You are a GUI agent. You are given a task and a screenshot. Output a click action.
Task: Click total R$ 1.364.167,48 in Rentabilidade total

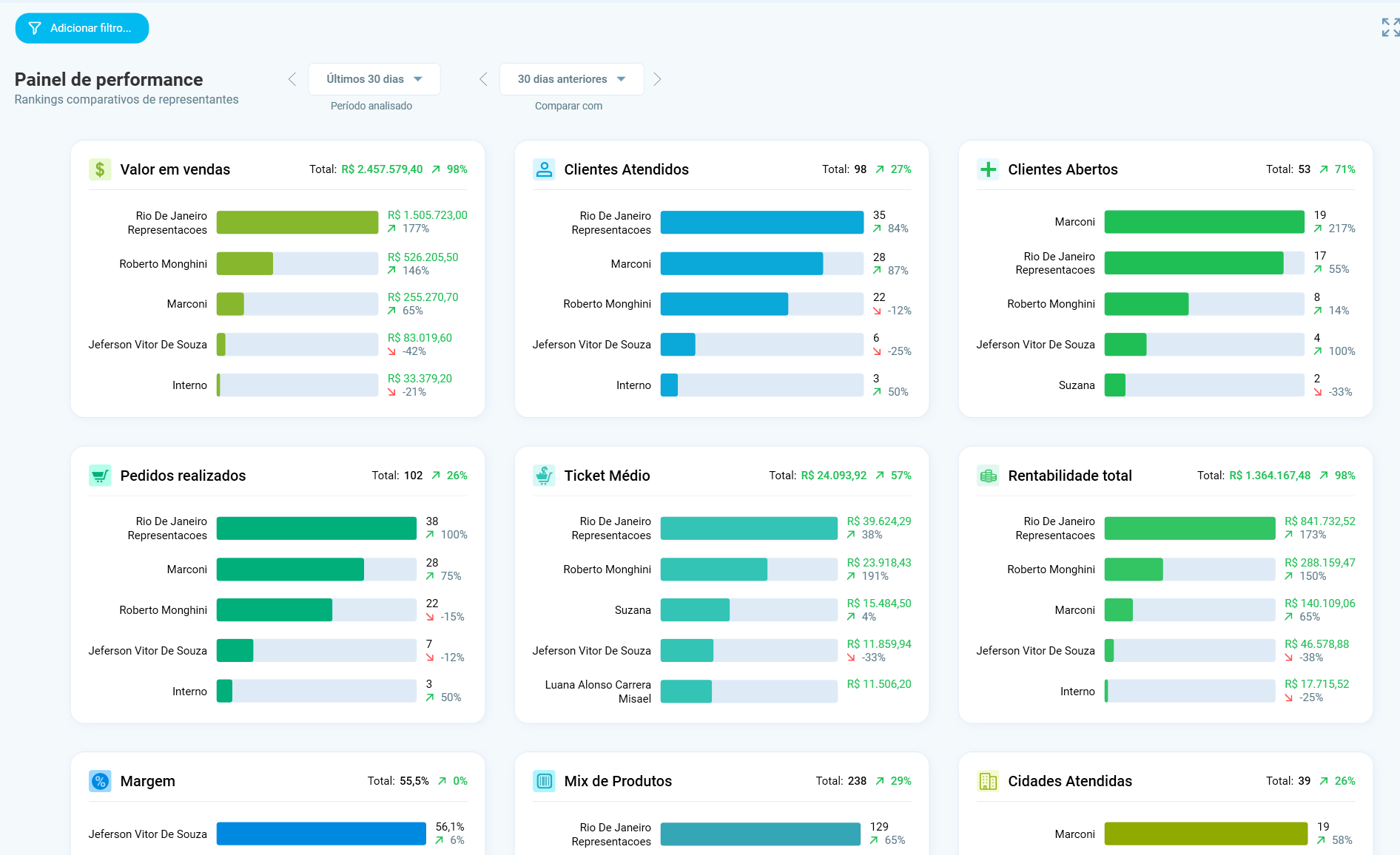tap(1270, 476)
